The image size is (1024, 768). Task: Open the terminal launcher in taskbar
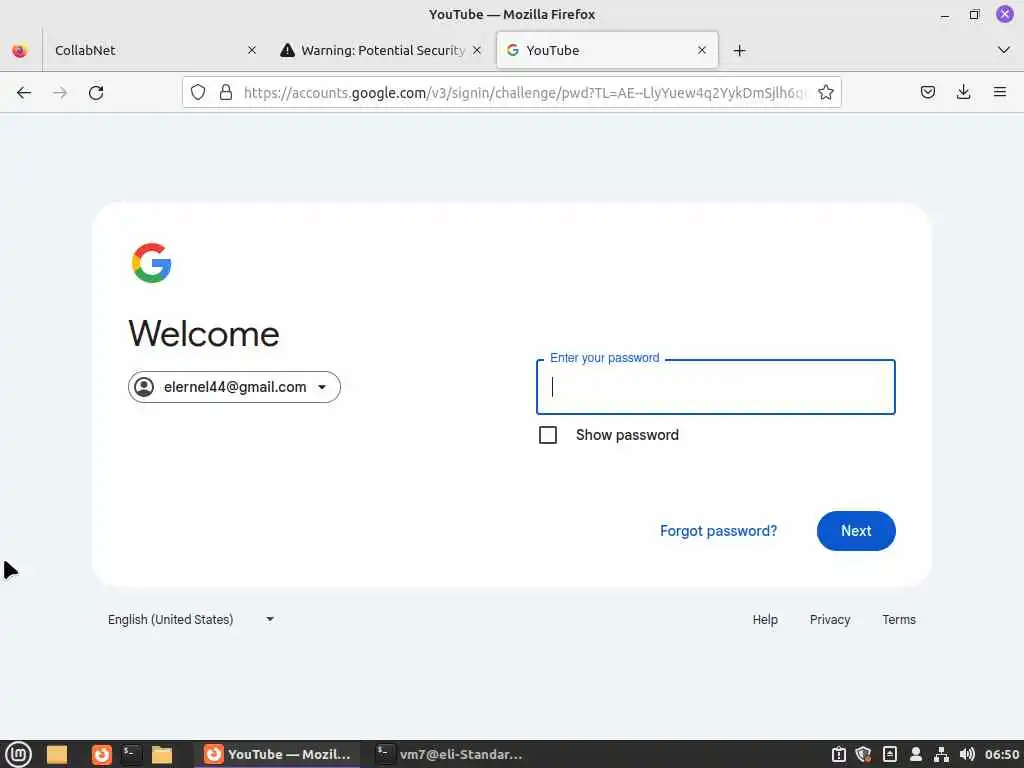pos(131,754)
